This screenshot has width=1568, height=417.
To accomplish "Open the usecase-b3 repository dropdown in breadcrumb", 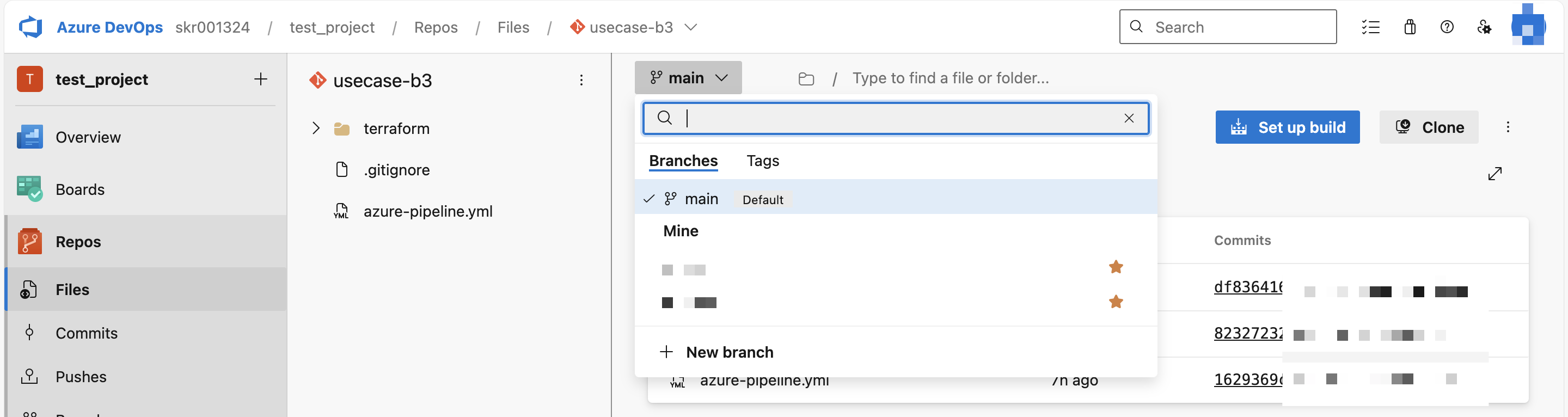I will click(690, 27).
